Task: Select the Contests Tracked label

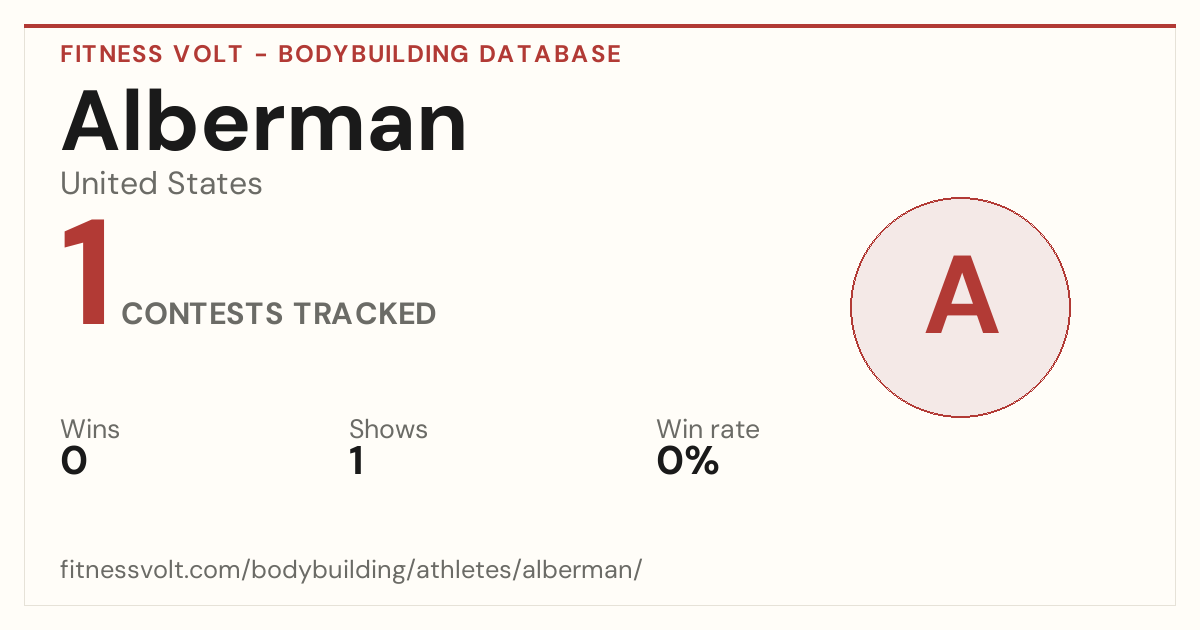Action: pos(279,314)
